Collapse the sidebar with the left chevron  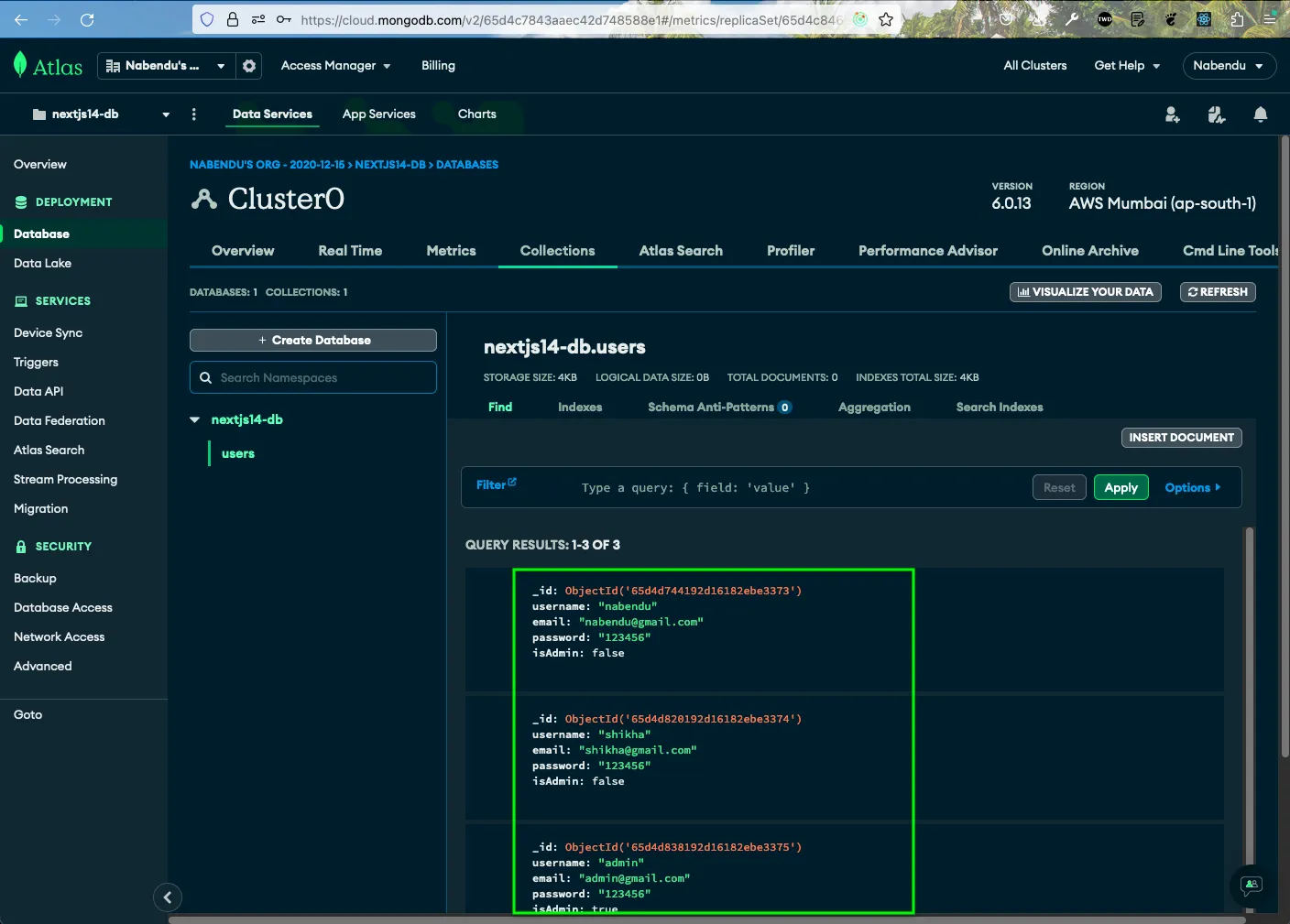click(x=167, y=897)
